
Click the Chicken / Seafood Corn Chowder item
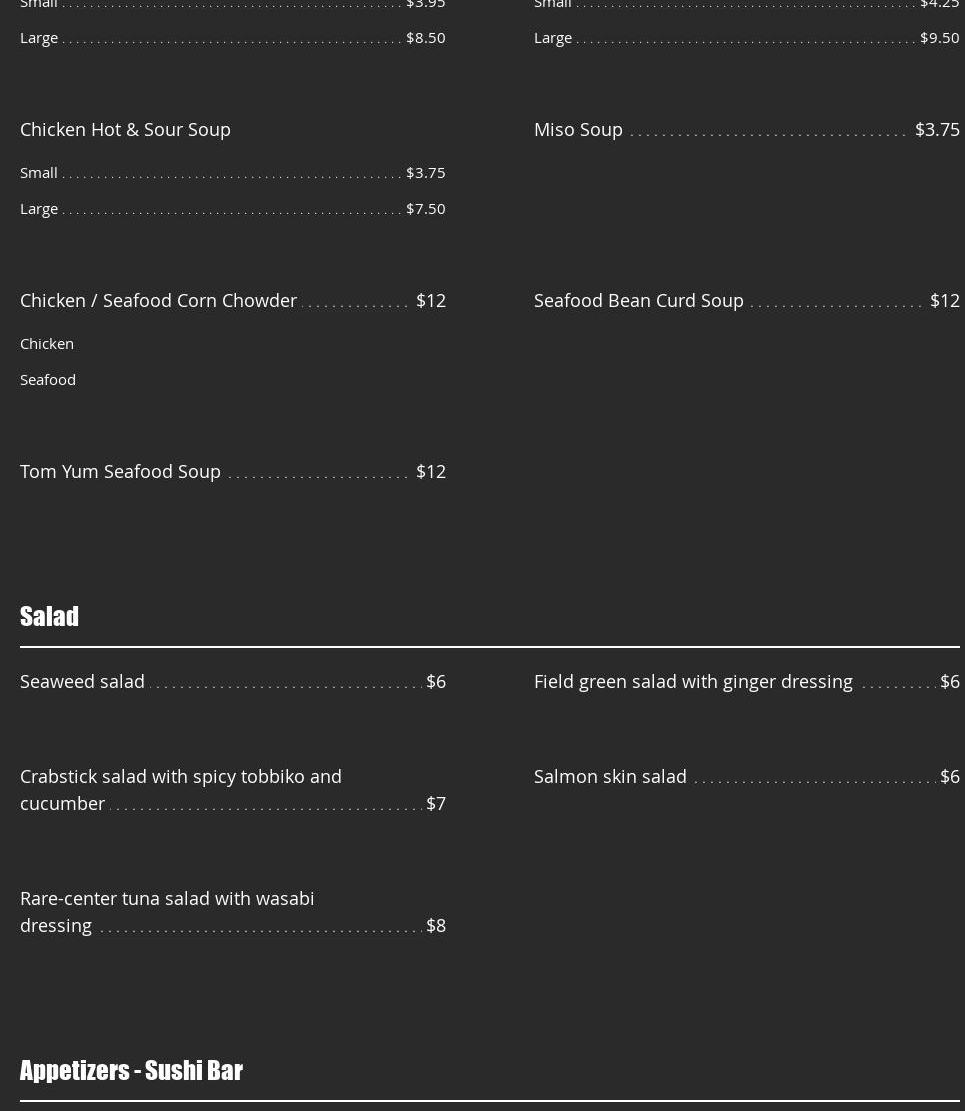click(x=158, y=300)
